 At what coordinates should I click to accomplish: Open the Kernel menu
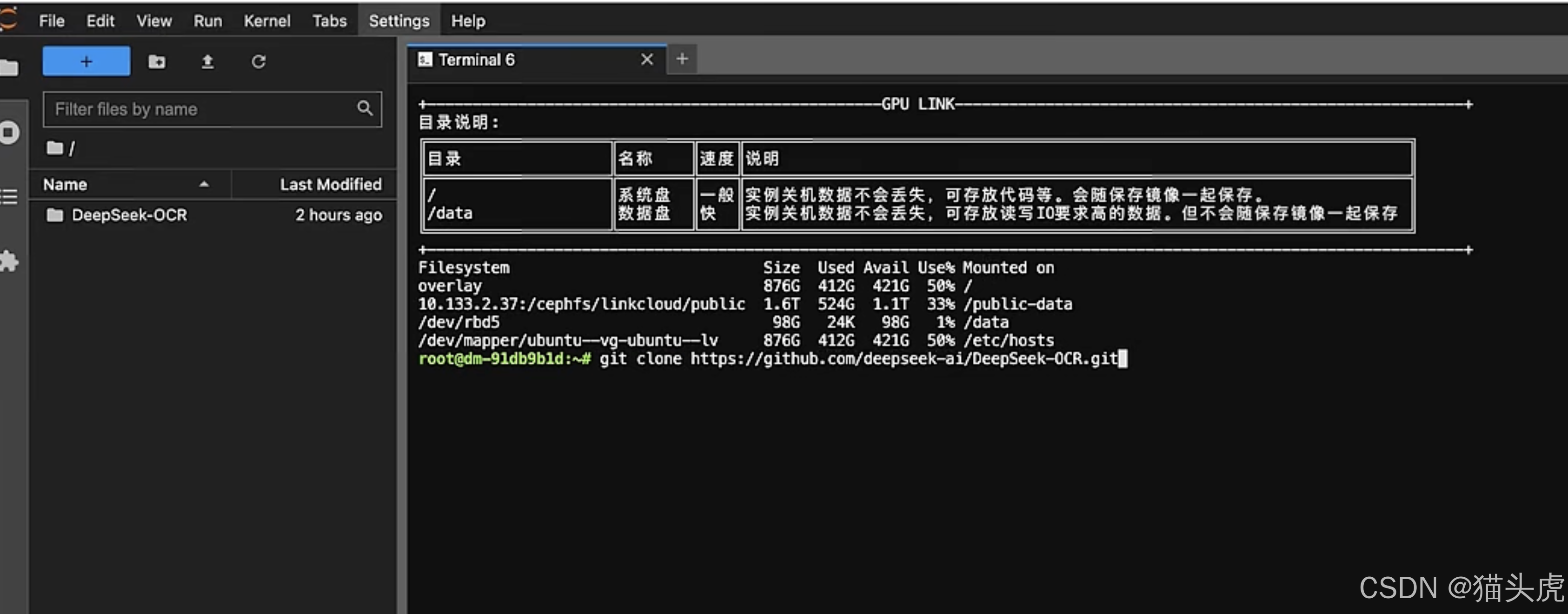pos(266,21)
